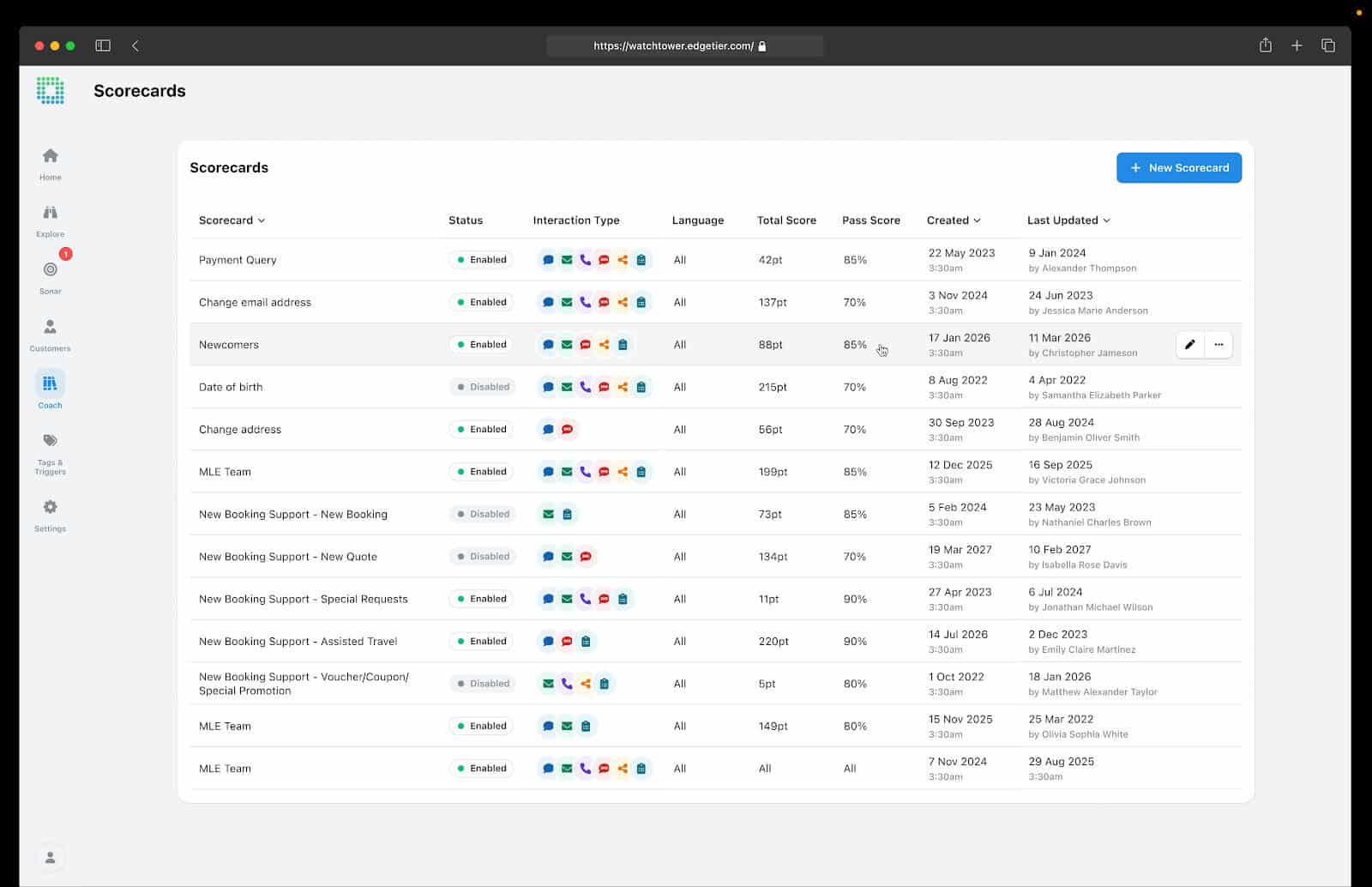This screenshot has width=1372, height=887.
Task: Sort by the Scorecard column chevron
Action: 262,220
